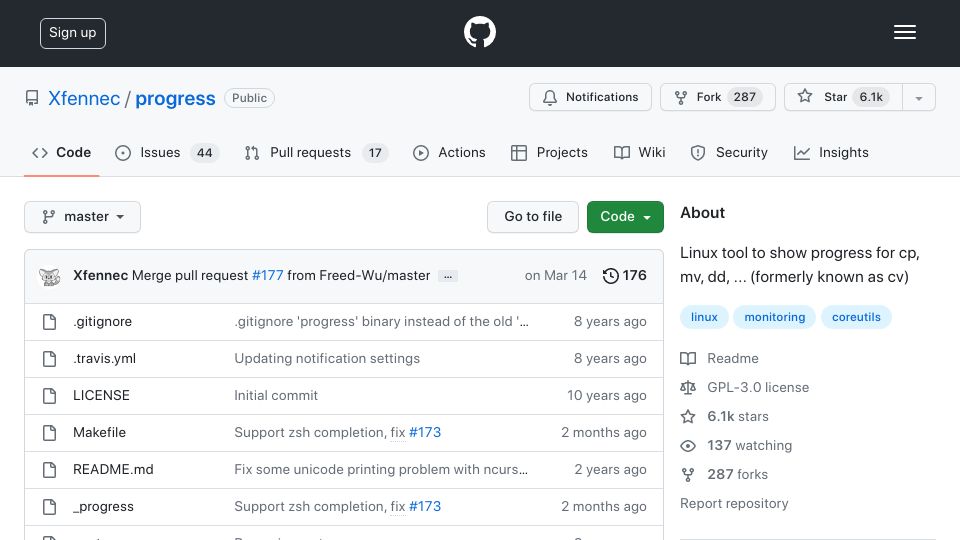Click the Sign up button
Screen dimensions: 960x540
[73, 33]
